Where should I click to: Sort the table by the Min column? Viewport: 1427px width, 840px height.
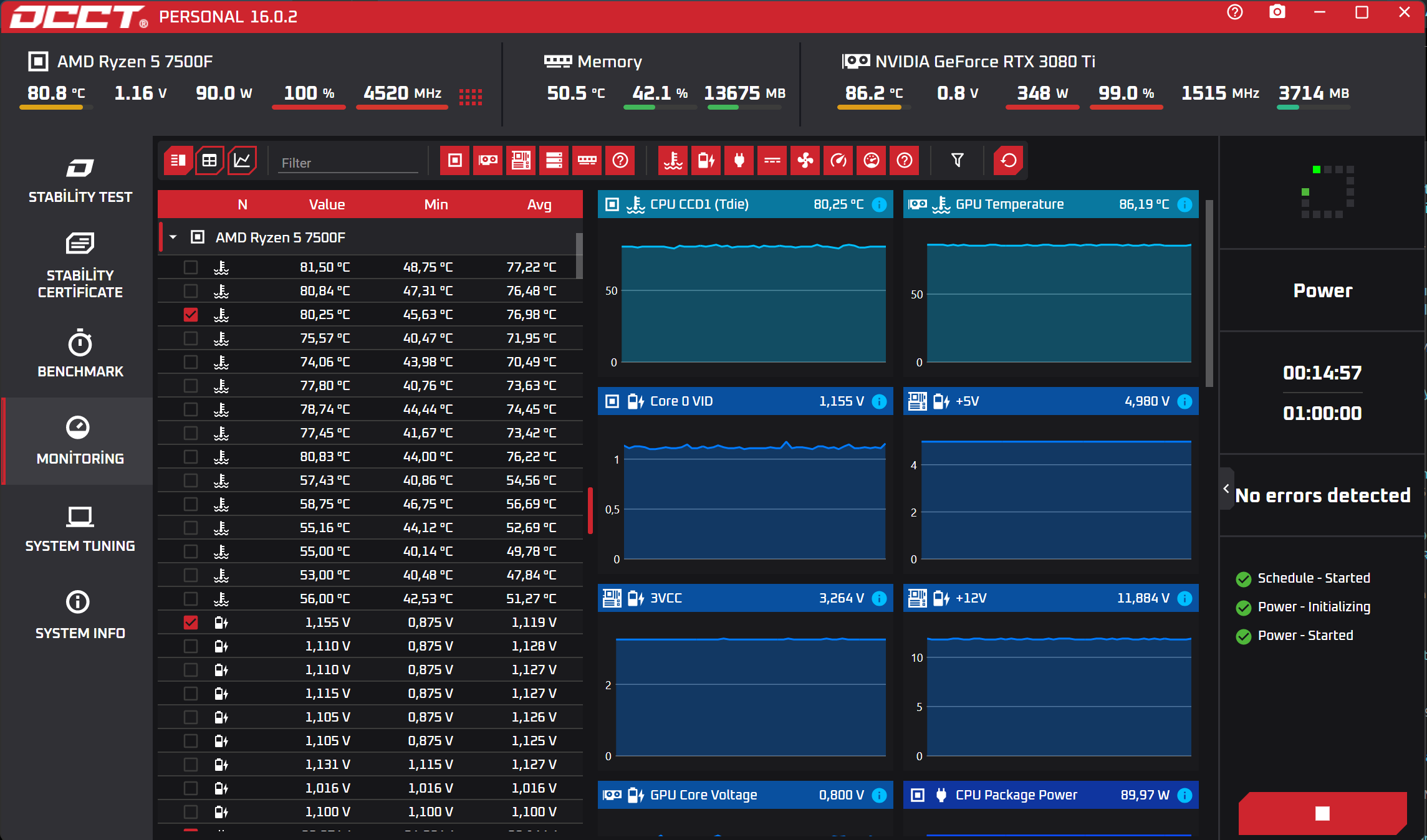click(436, 204)
